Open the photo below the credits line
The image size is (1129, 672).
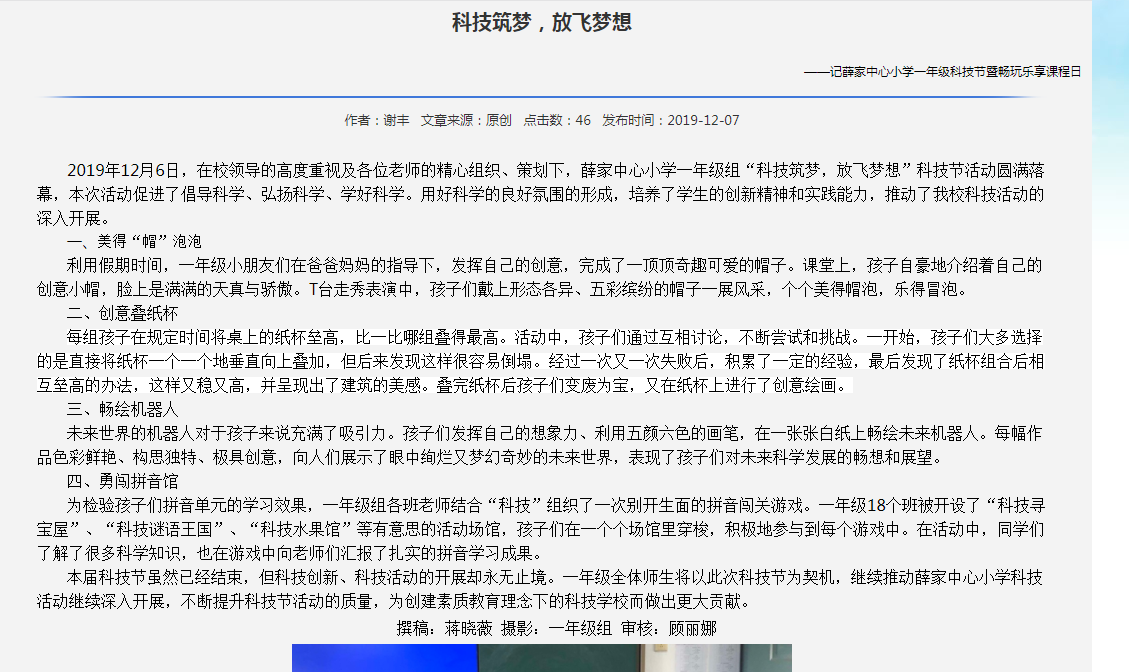tap(541, 658)
